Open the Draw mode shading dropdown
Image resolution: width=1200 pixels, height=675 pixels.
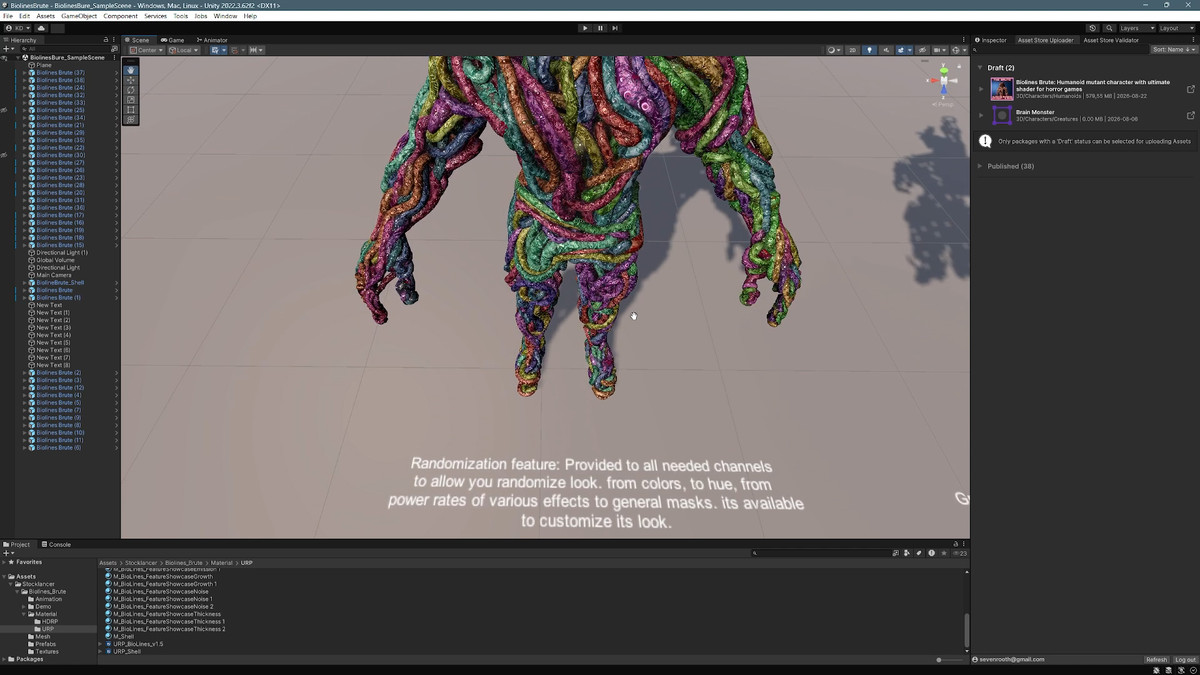point(834,50)
